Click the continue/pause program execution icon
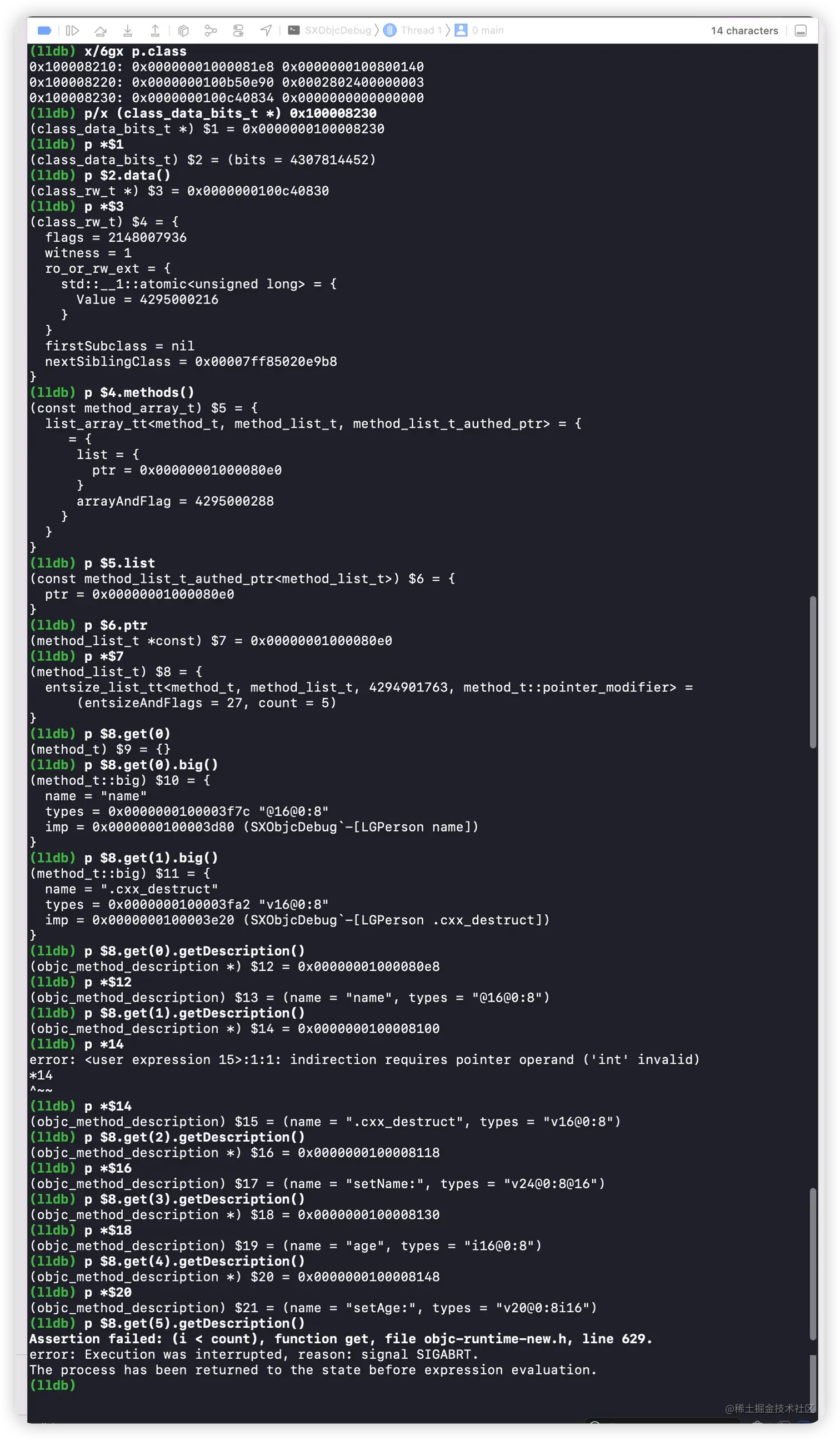This screenshot has height=1440, width=840. click(x=73, y=30)
